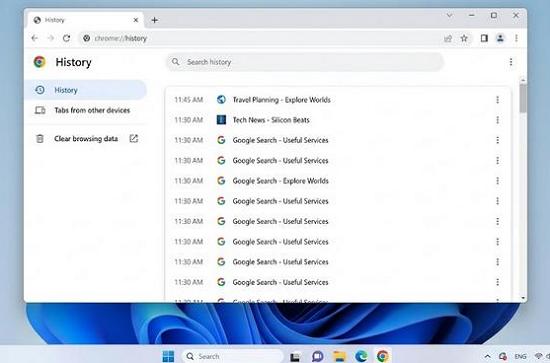Click the forward navigation arrow
Image resolution: width=550 pixels, height=363 pixels.
click(x=51, y=38)
